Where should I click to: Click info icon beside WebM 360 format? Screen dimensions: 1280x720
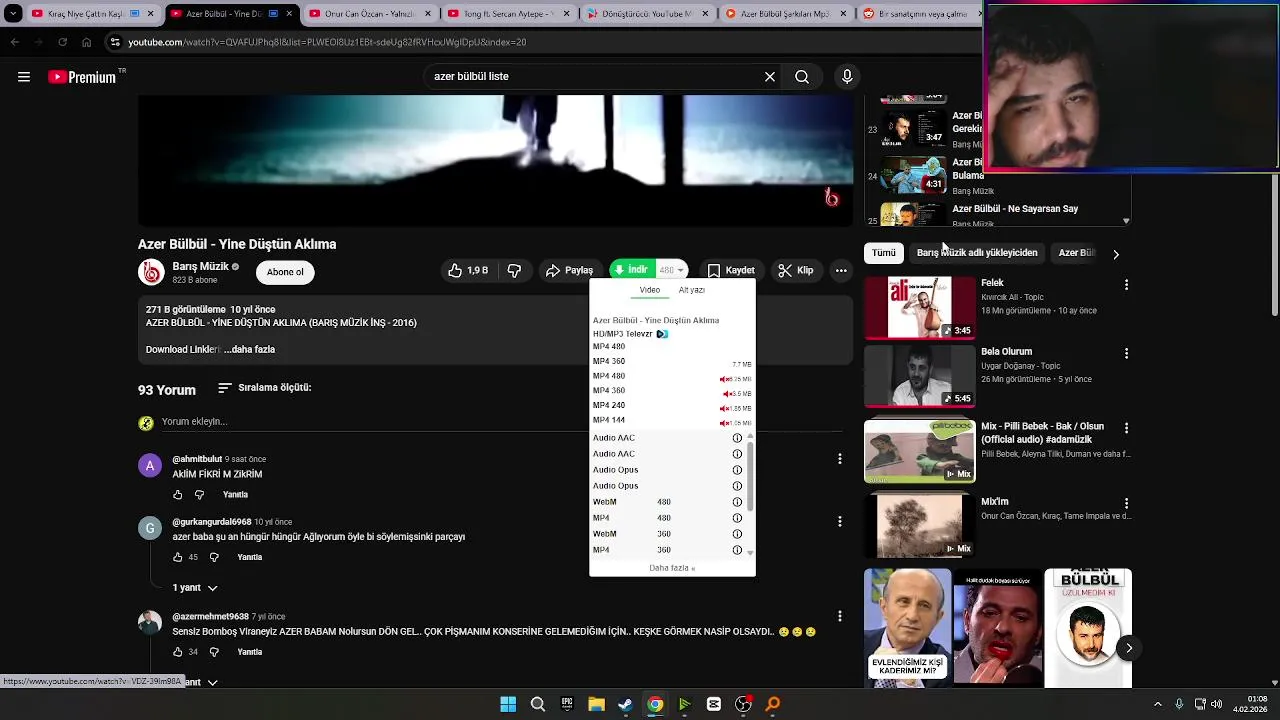pos(737,534)
